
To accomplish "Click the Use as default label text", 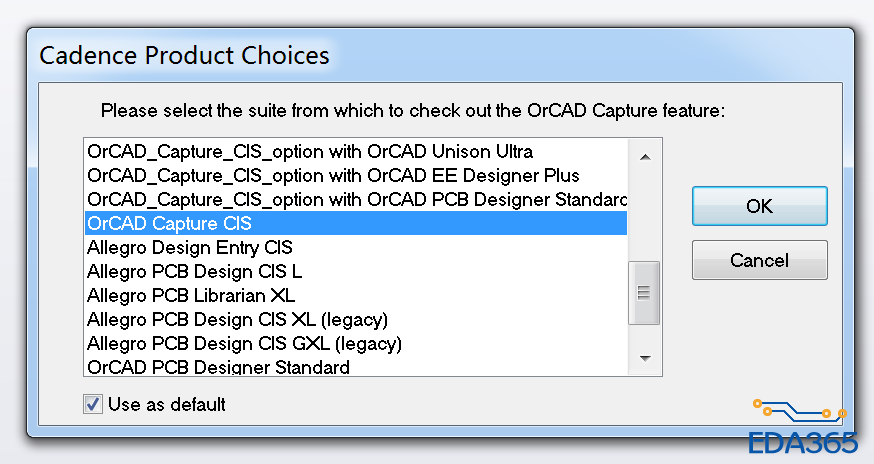I will pos(167,404).
